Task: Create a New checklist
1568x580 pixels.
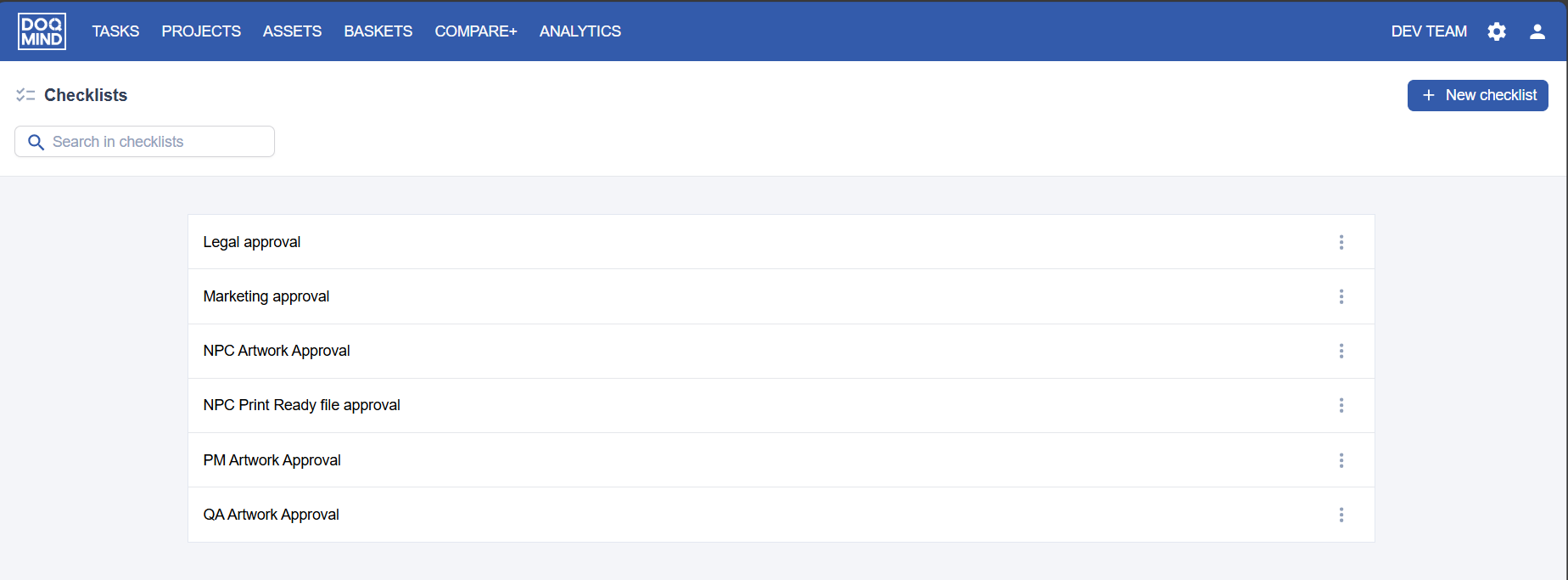Action: [x=1477, y=95]
